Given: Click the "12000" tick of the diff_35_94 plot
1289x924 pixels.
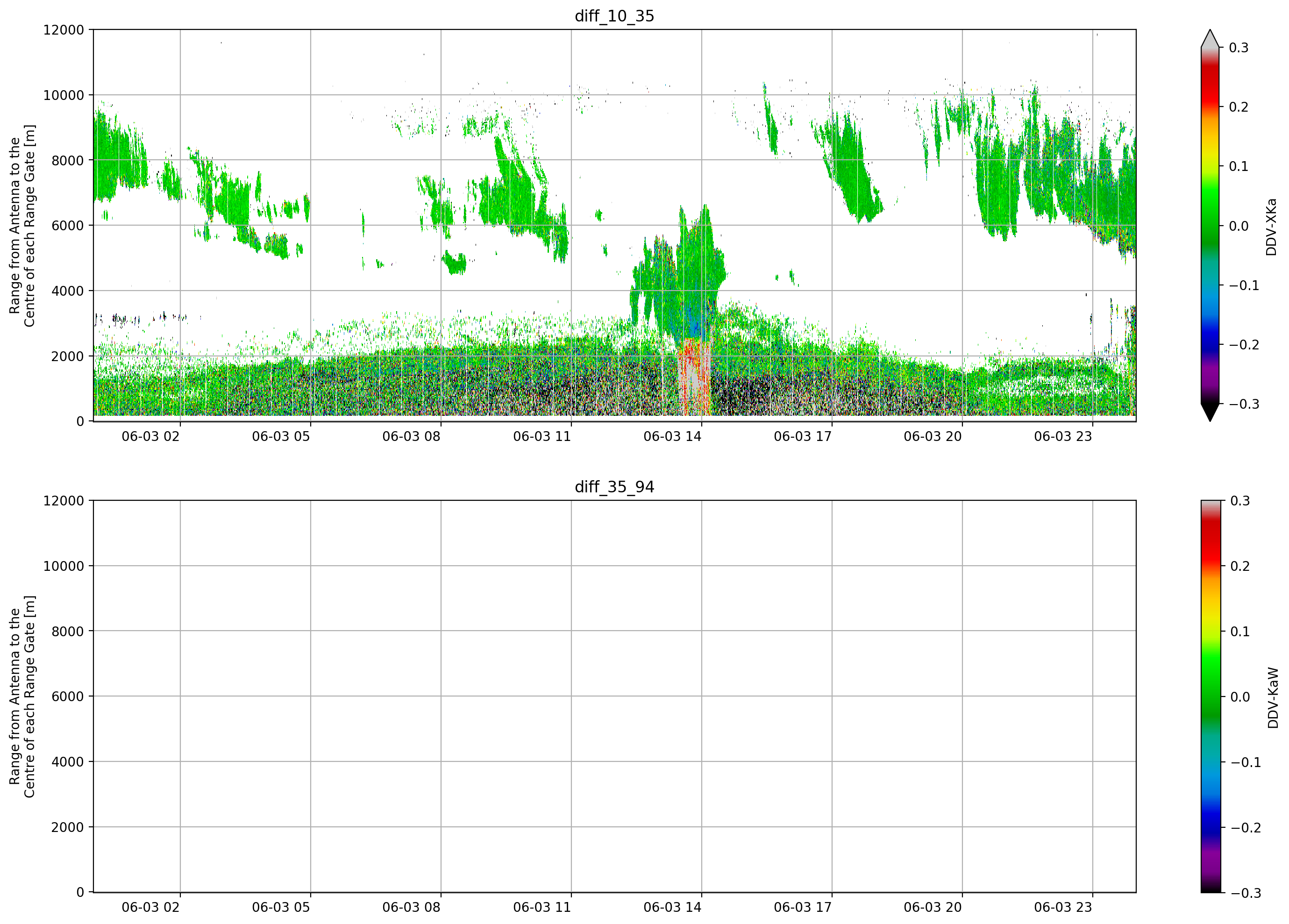Looking at the screenshot, I should [x=64, y=501].
